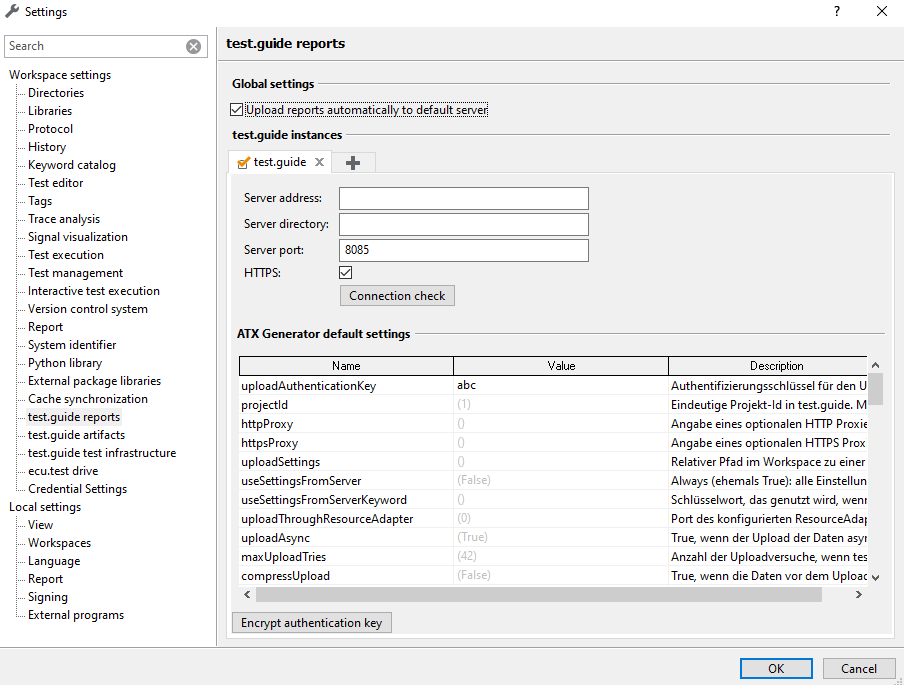
Task: Select the projectId row
Action: point(553,405)
